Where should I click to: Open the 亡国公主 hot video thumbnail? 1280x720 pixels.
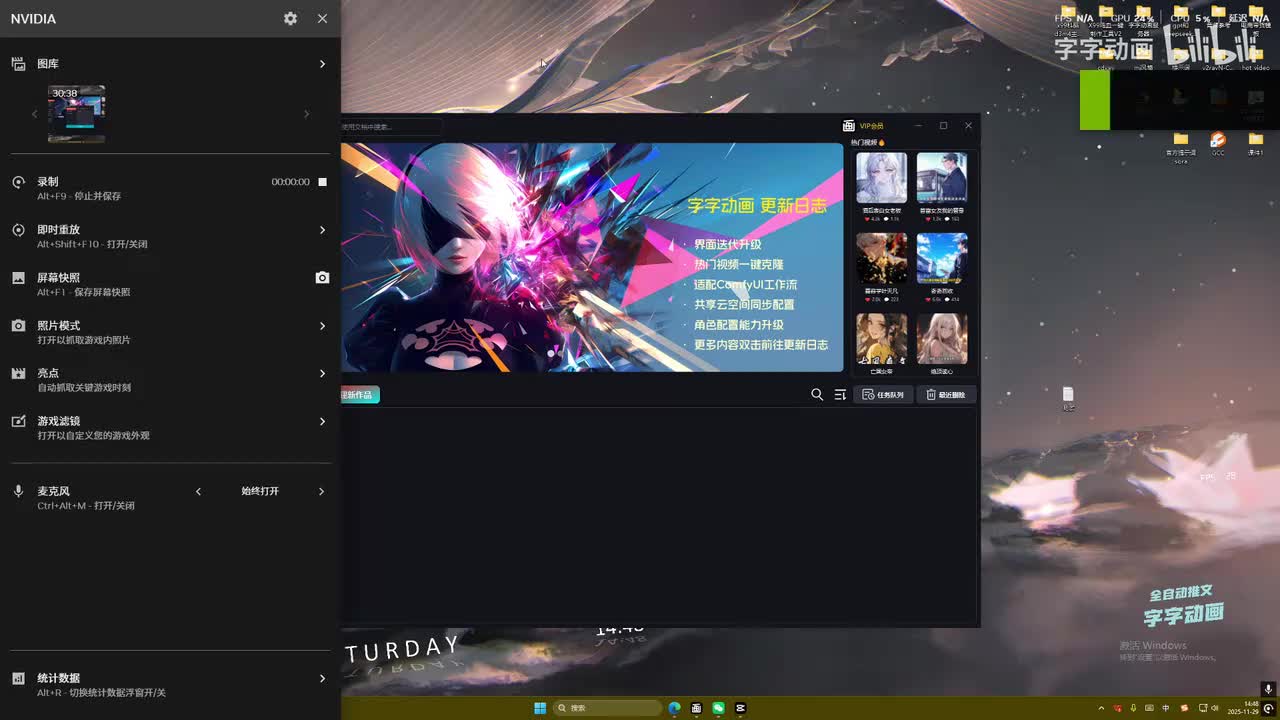click(x=882, y=339)
